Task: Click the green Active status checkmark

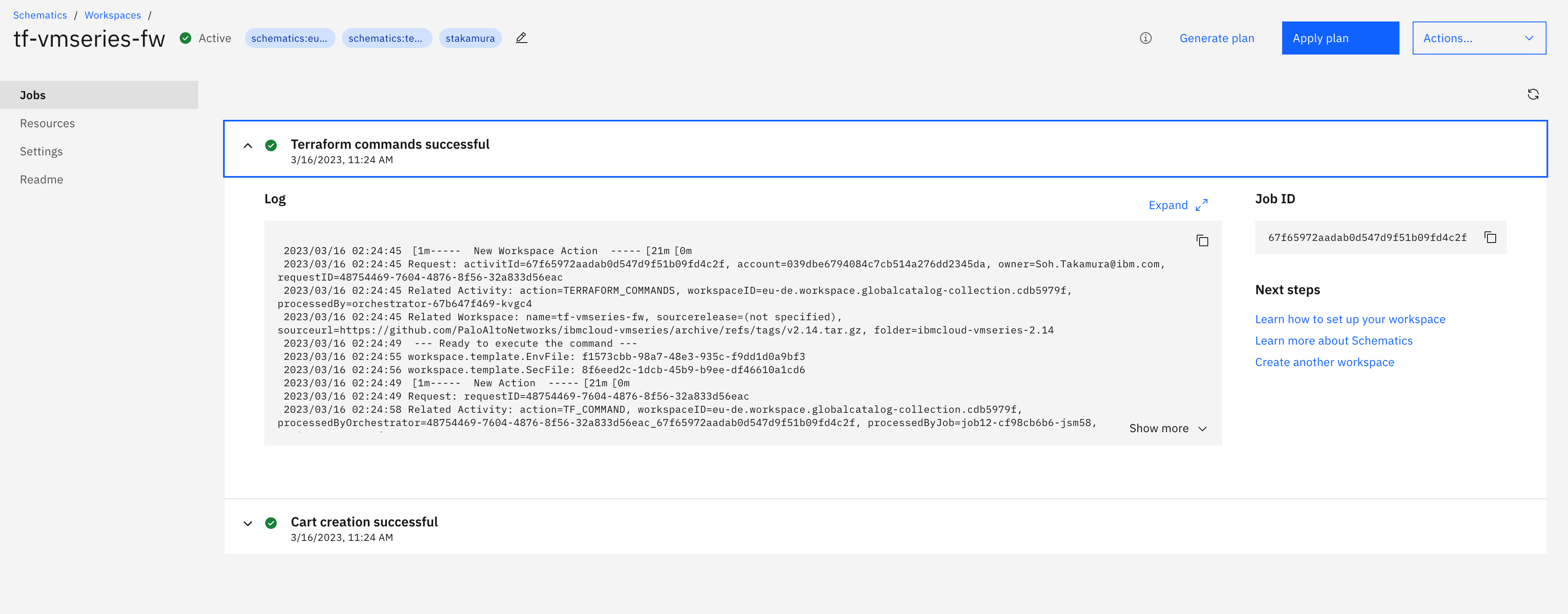Action: [x=185, y=38]
